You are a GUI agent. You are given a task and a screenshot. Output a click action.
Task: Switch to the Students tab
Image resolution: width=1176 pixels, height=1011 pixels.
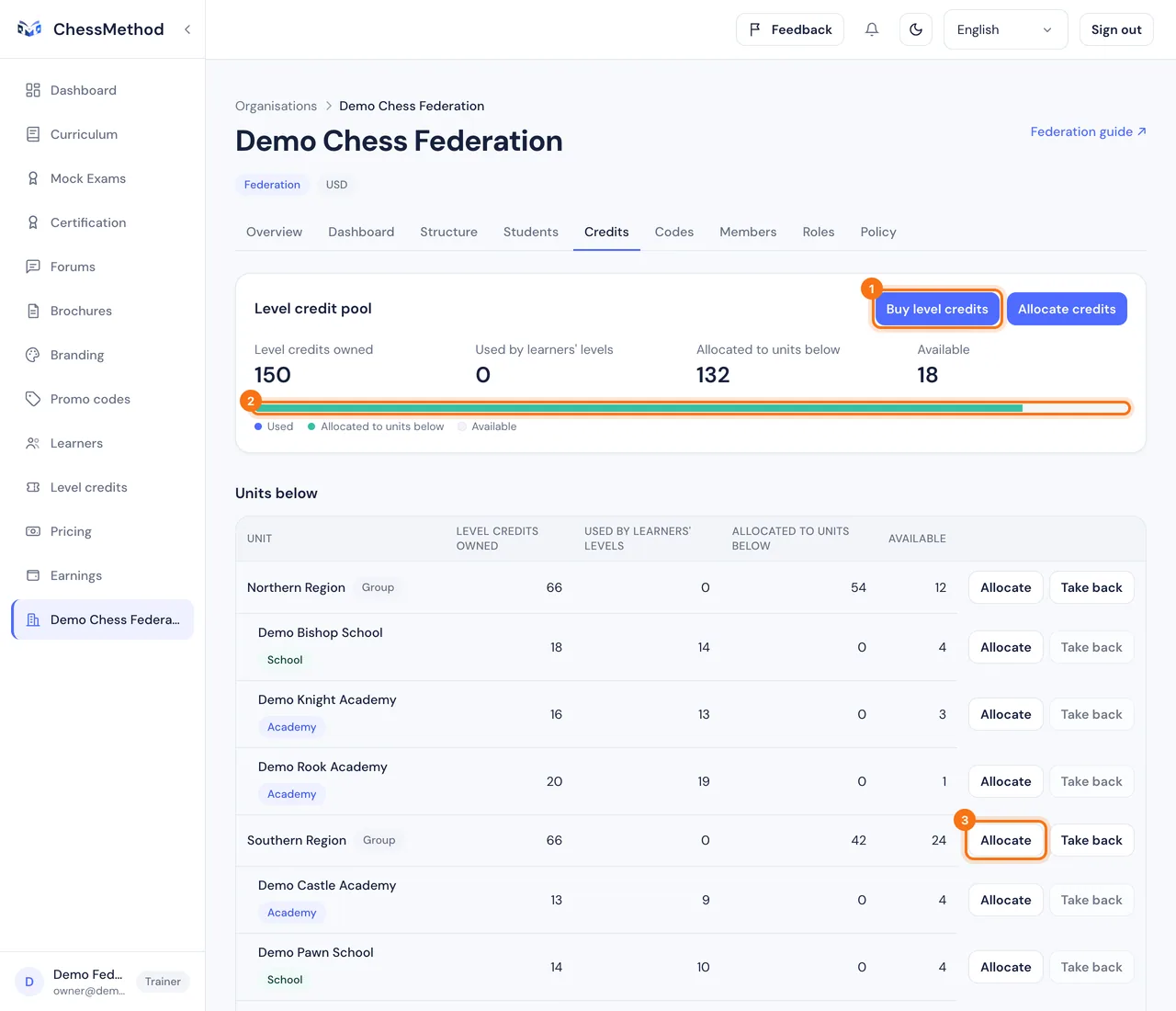[531, 232]
